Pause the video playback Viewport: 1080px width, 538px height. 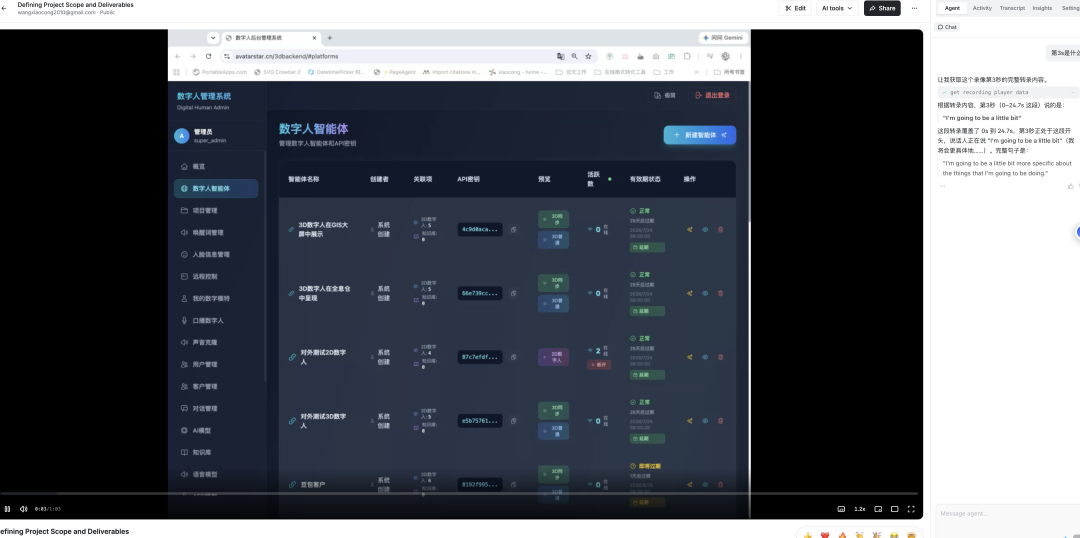click(8, 509)
